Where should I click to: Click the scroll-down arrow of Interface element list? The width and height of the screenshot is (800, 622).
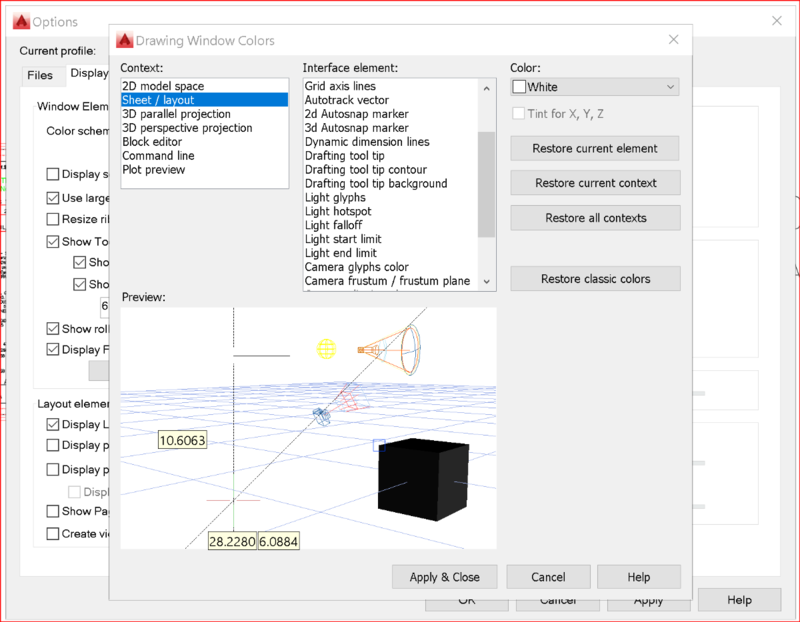click(486, 282)
